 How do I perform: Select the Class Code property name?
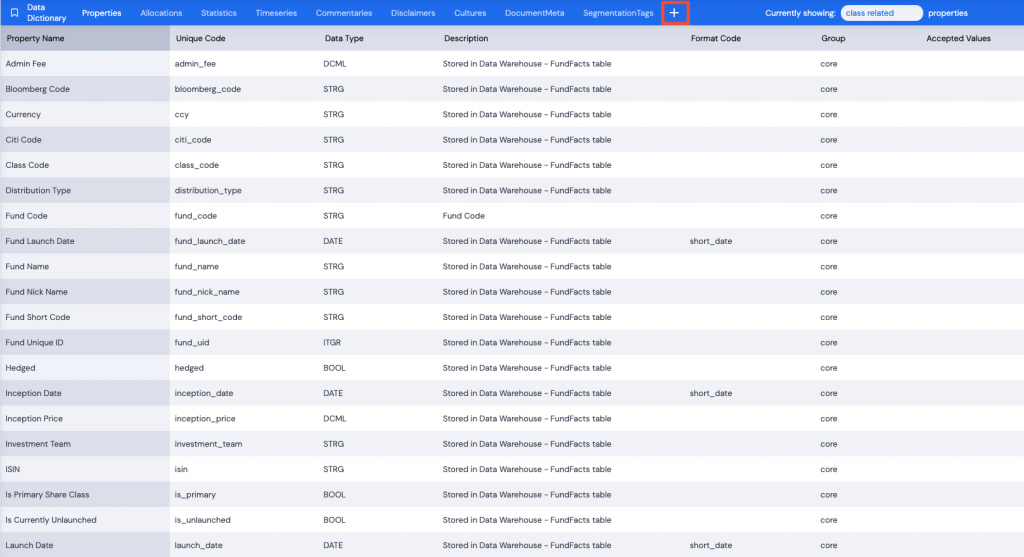pos(27,165)
